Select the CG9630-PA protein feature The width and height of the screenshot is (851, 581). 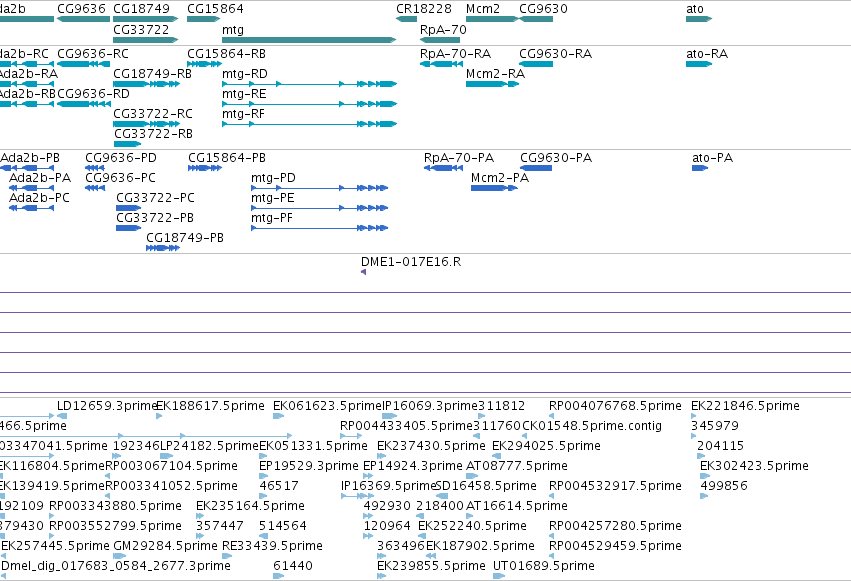536,168
